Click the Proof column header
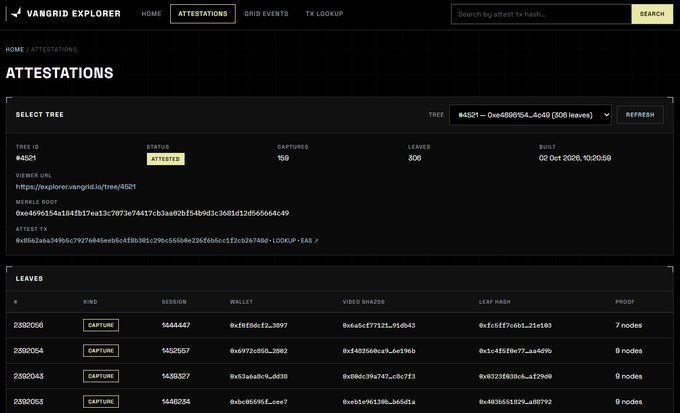The width and height of the screenshot is (680, 413). click(x=624, y=302)
